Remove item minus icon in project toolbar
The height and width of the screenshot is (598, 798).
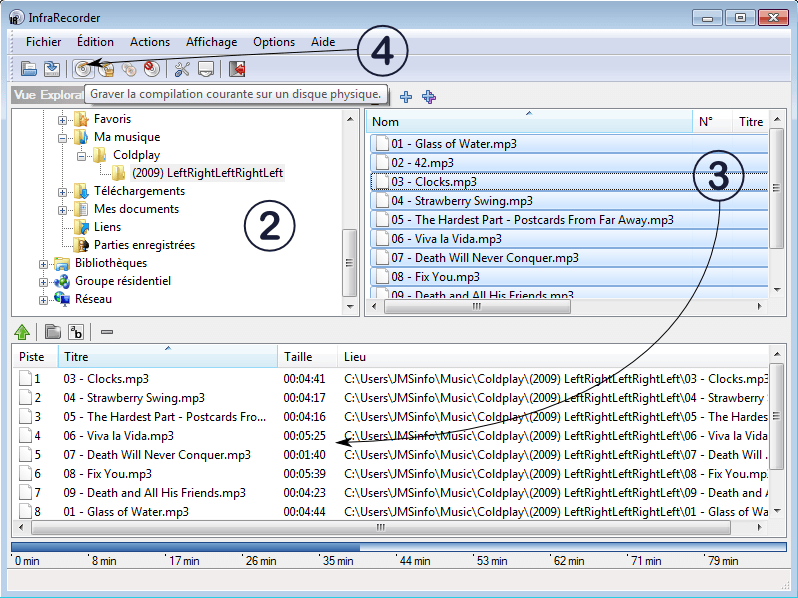[x=107, y=332]
